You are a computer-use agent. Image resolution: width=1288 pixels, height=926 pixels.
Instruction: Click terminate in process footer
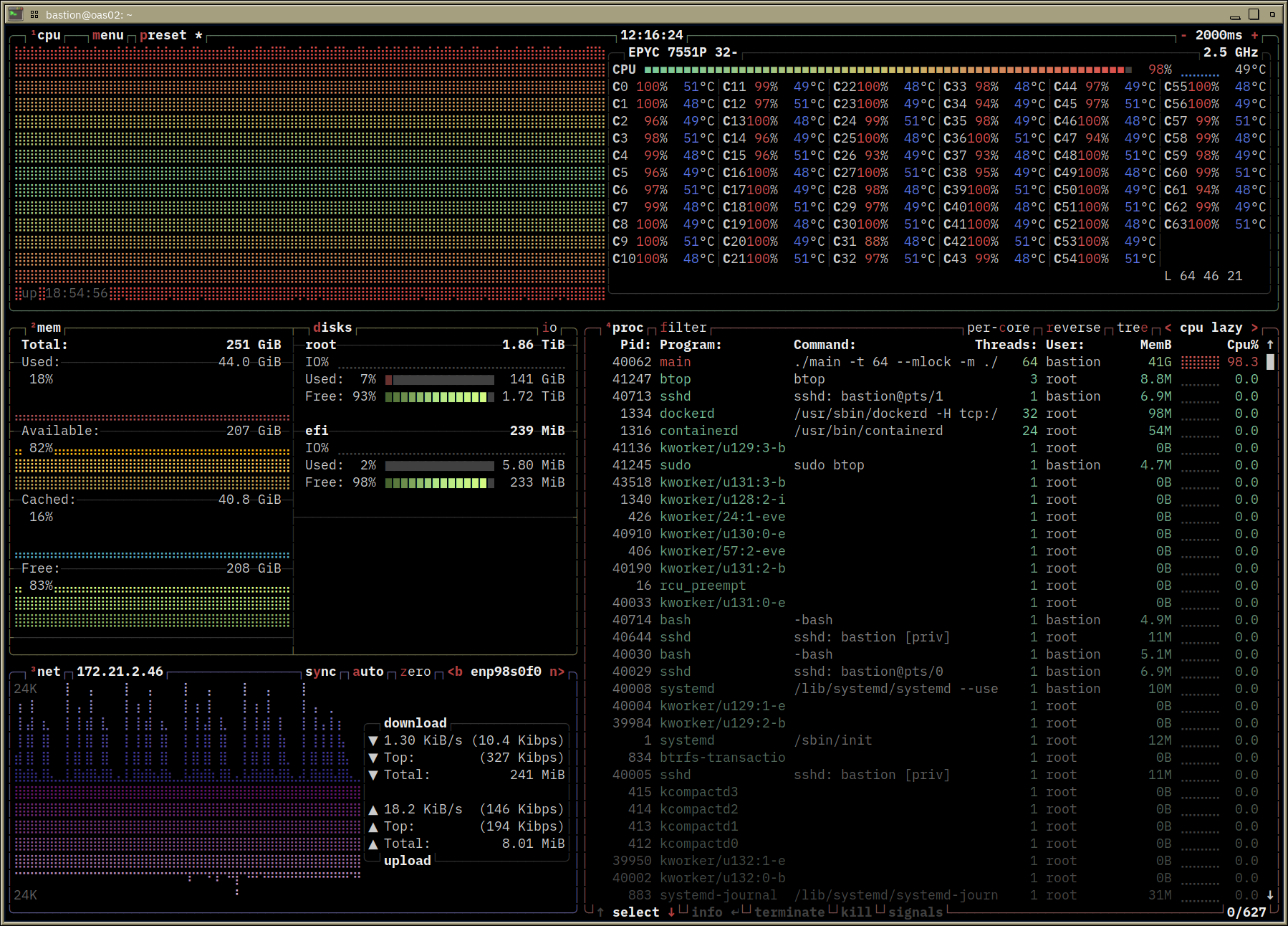pyautogui.click(x=789, y=912)
